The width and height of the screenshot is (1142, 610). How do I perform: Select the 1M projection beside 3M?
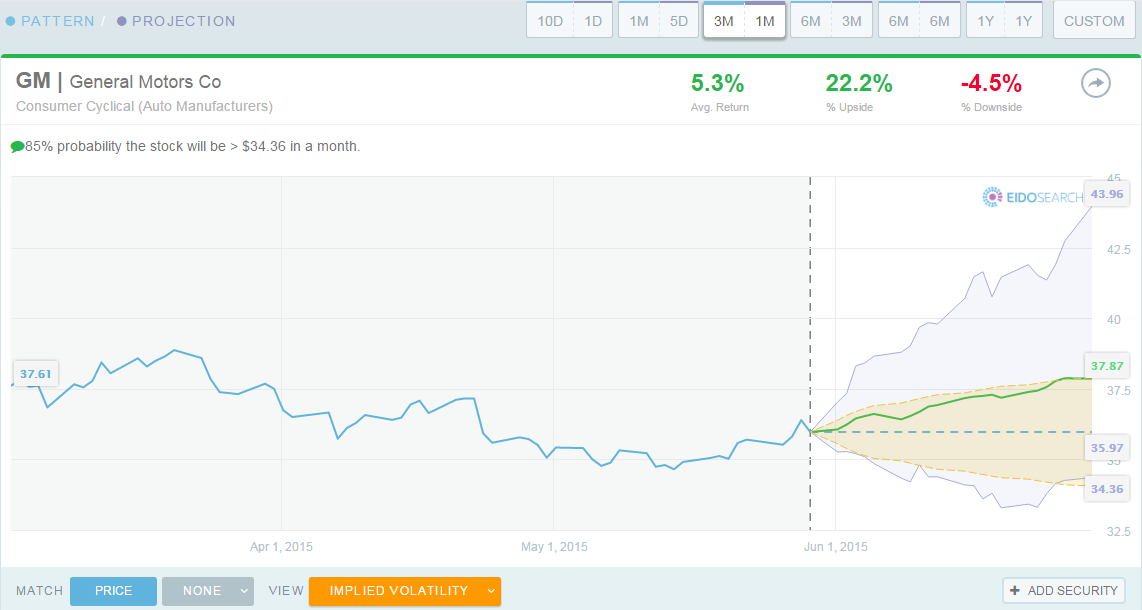point(765,21)
